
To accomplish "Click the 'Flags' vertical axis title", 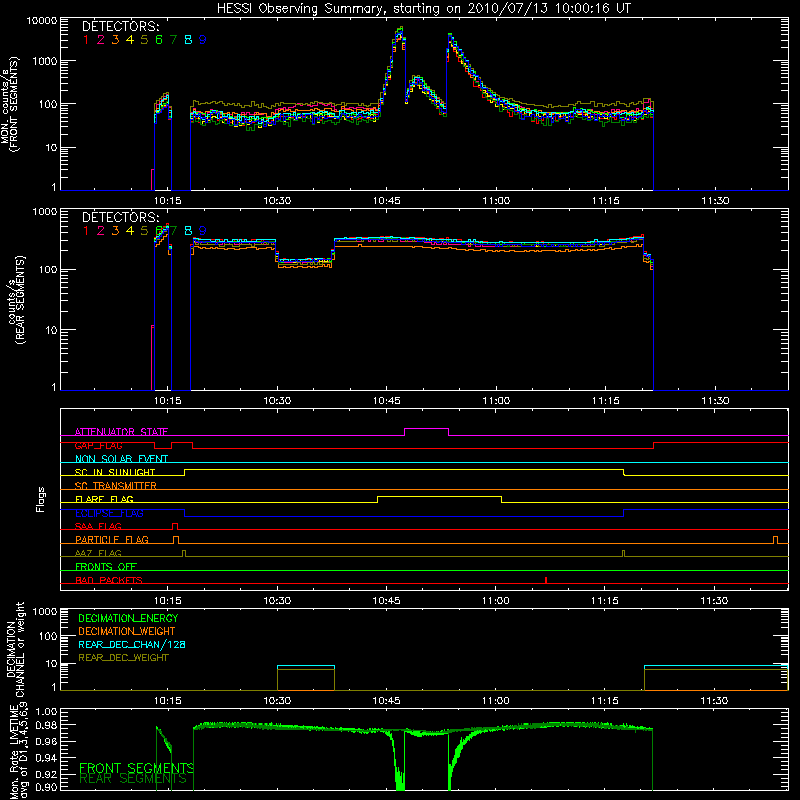I will 41,499.
